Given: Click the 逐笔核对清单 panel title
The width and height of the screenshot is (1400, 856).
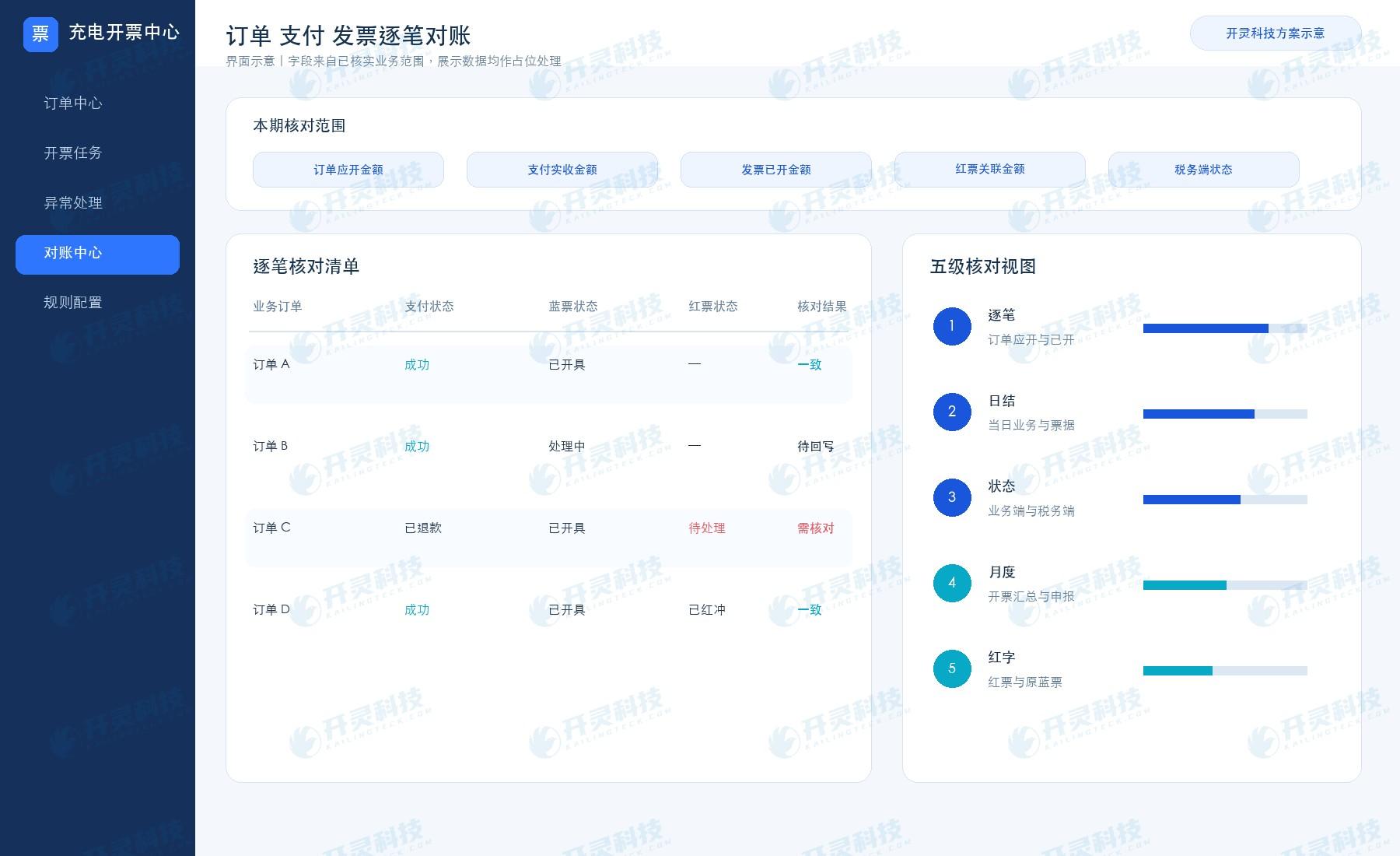Looking at the screenshot, I should pos(306,267).
